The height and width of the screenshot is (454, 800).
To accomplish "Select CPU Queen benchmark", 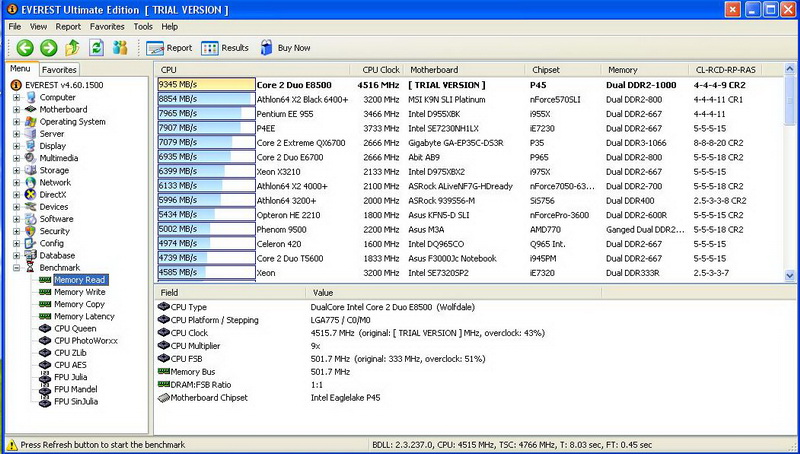I will pyautogui.click(x=75, y=329).
